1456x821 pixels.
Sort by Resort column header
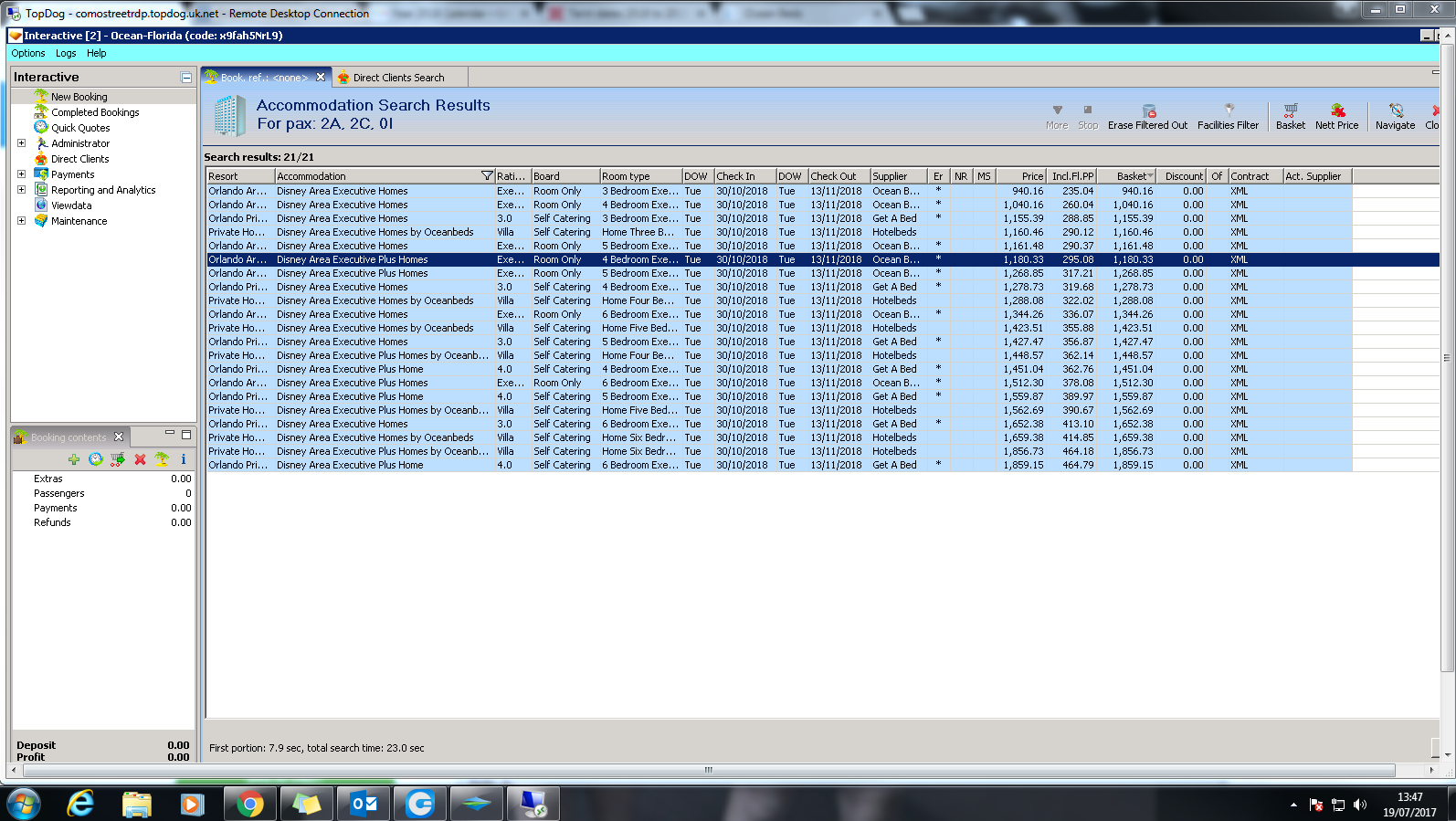click(240, 176)
